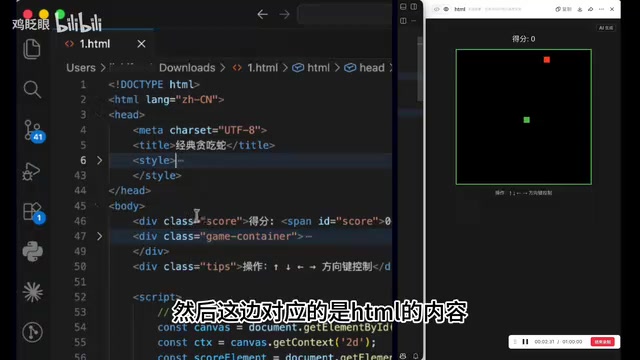Navigate back with the left arrow
Image resolution: width=640 pixels, height=360 pixels.
[x=262, y=15]
